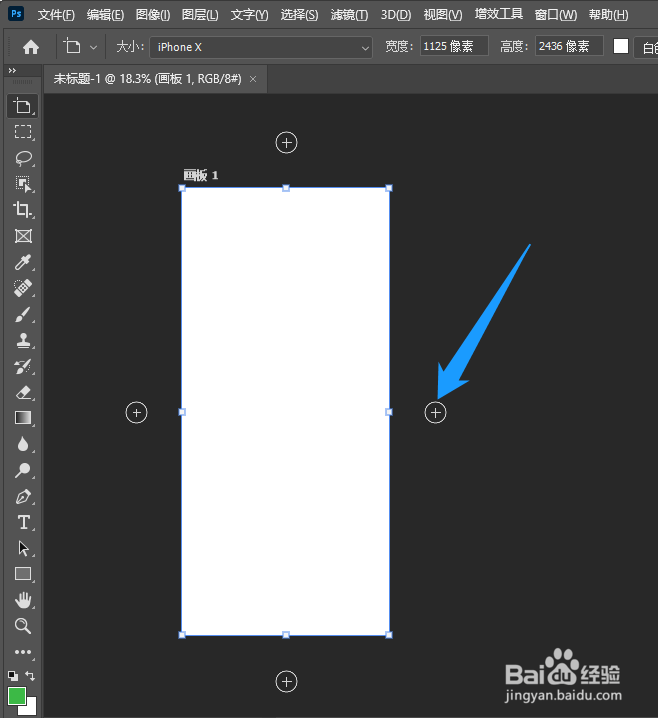
Task: Select the Crop tool
Action: [x=22, y=210]
